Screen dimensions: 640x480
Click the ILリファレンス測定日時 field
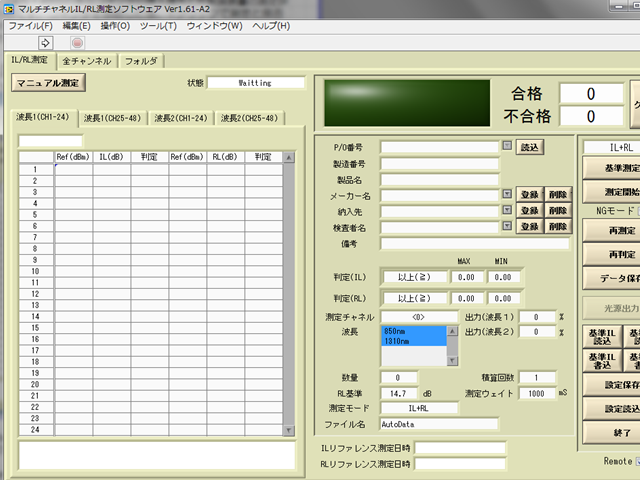coord(460,448)
